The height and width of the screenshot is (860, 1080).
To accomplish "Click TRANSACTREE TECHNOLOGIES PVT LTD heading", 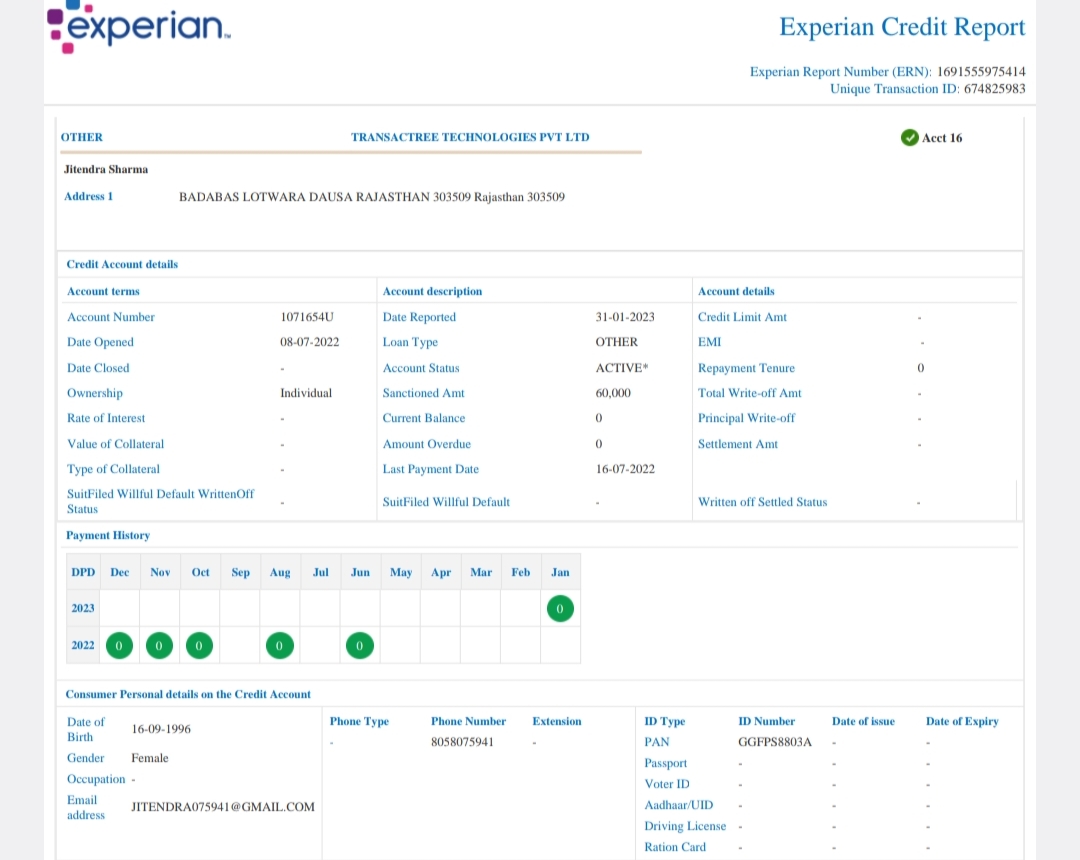I will (x=470, y=138).
